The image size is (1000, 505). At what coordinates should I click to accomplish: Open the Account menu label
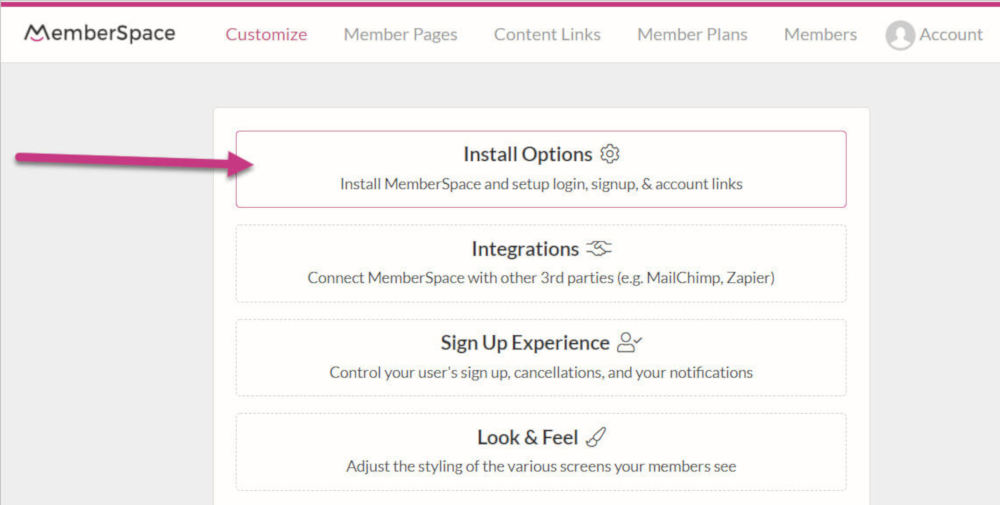pos(950,34)
